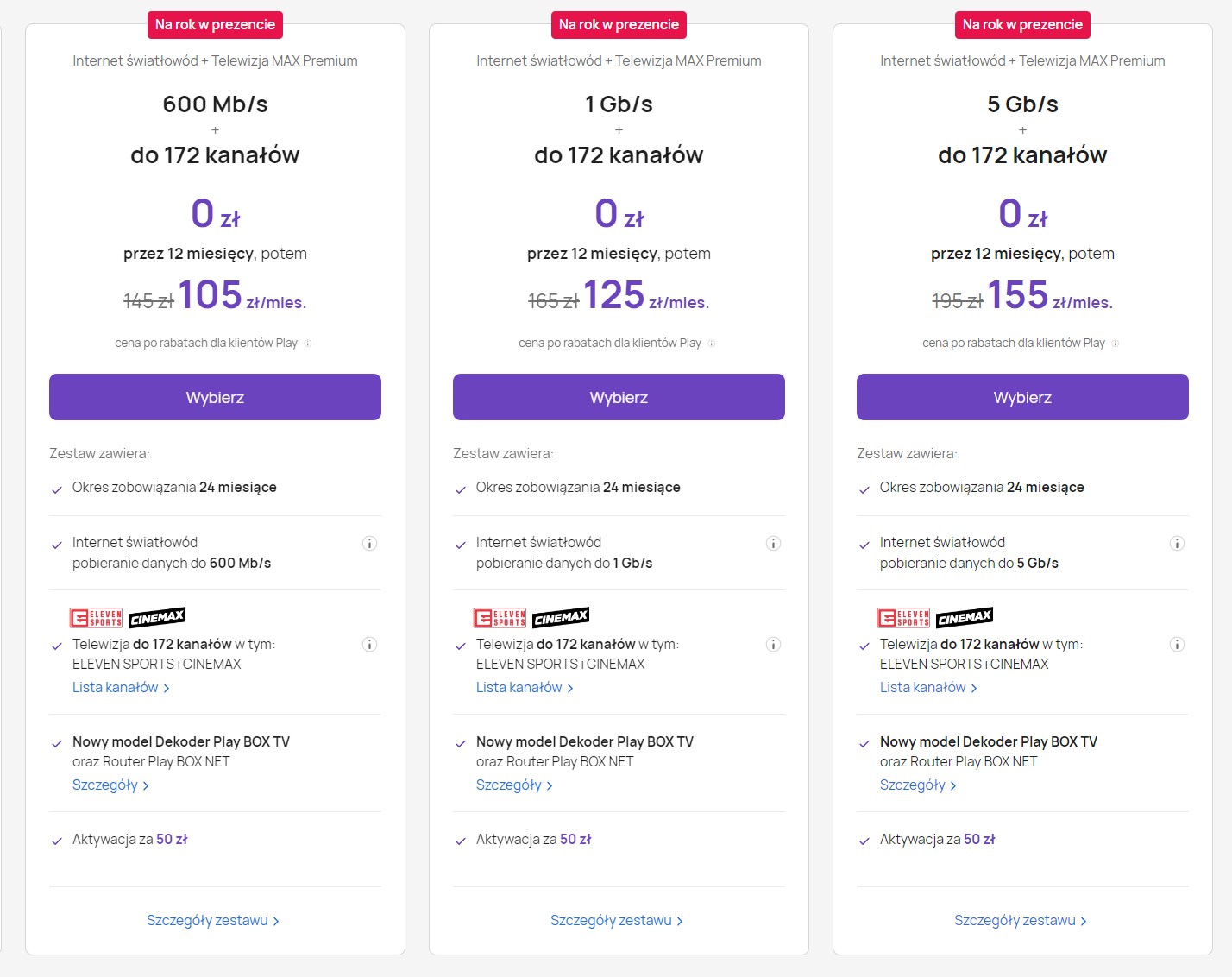Click info icon beside 5 Gb/s internet row
This screenshot has width=1232, height=977.
click(x=1177, y=544)
